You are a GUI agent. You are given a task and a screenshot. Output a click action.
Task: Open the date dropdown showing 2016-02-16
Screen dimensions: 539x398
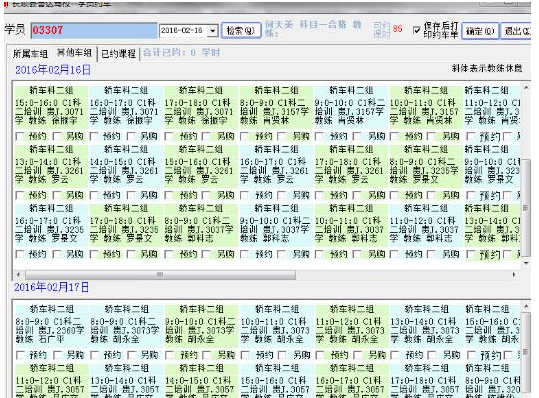click(213, 31)
